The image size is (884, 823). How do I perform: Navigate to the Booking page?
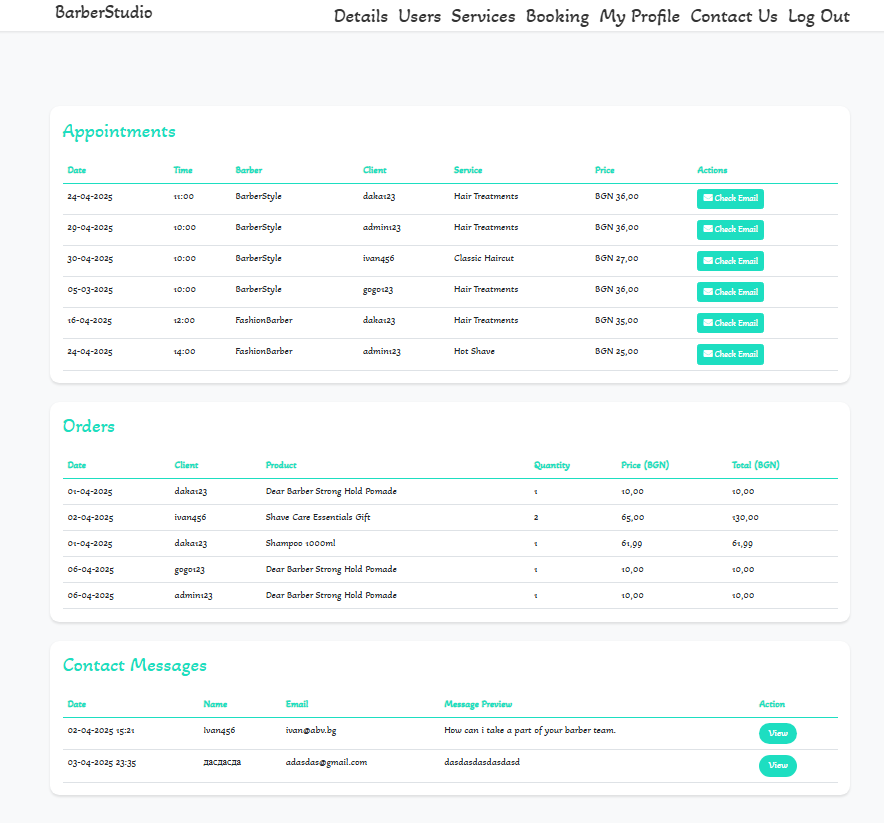557,16
